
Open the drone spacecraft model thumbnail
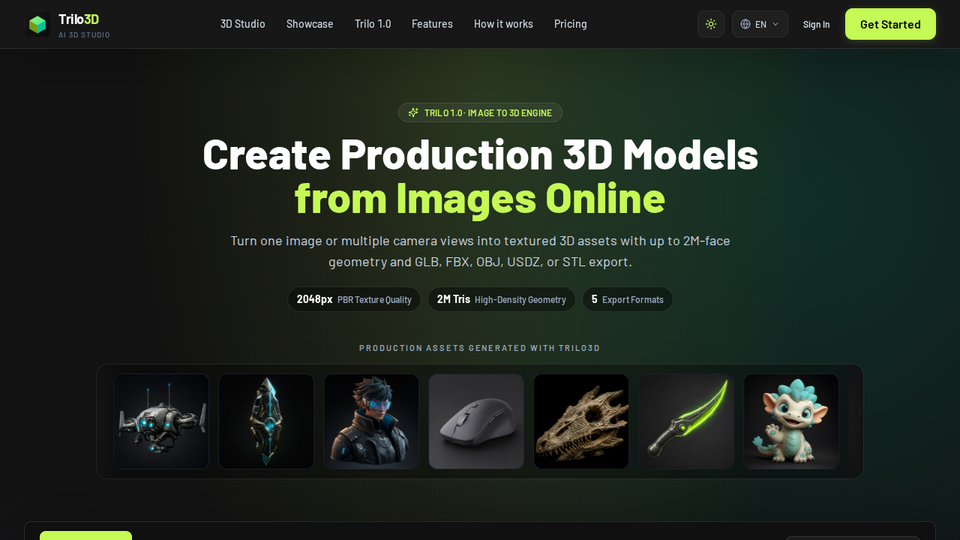[161, 422]
